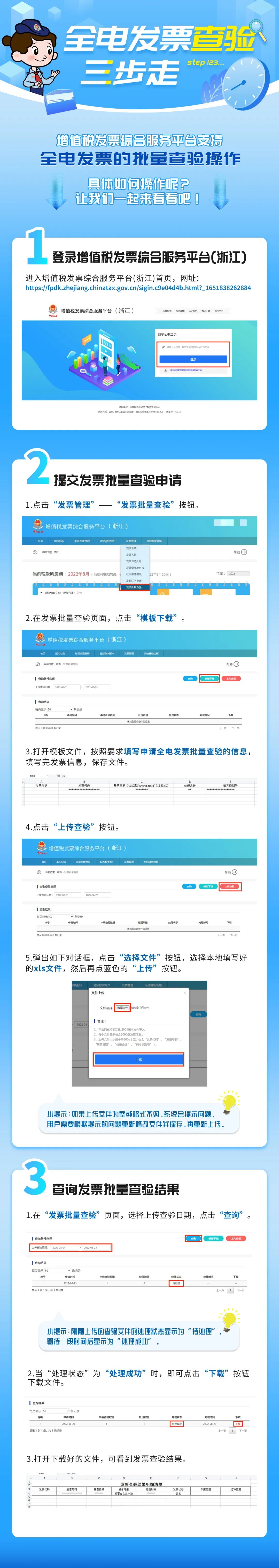Click the 帮助 arrow icon in the 模板下载 step screenshot
The image size is (279, 1568).
(x=236, y=664)
